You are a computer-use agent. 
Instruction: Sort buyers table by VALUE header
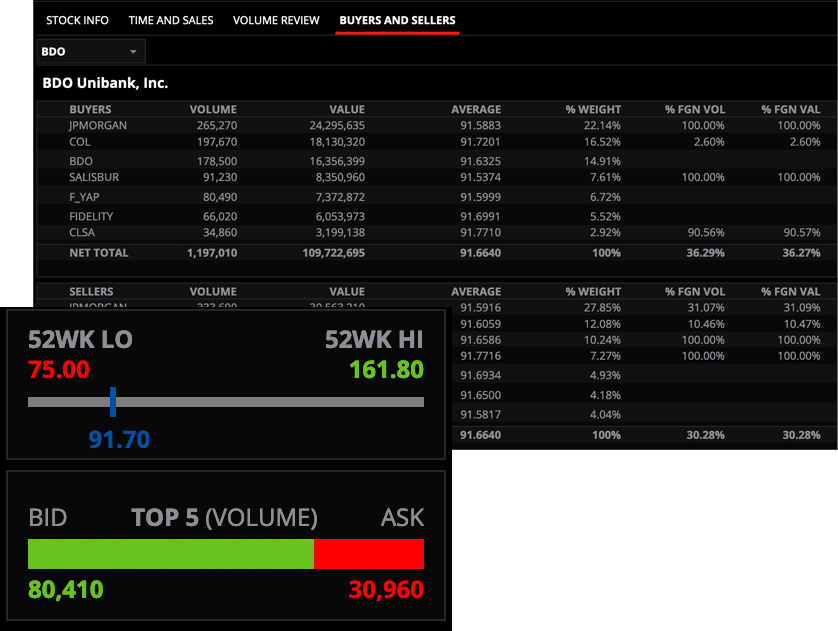coord(347,109)
